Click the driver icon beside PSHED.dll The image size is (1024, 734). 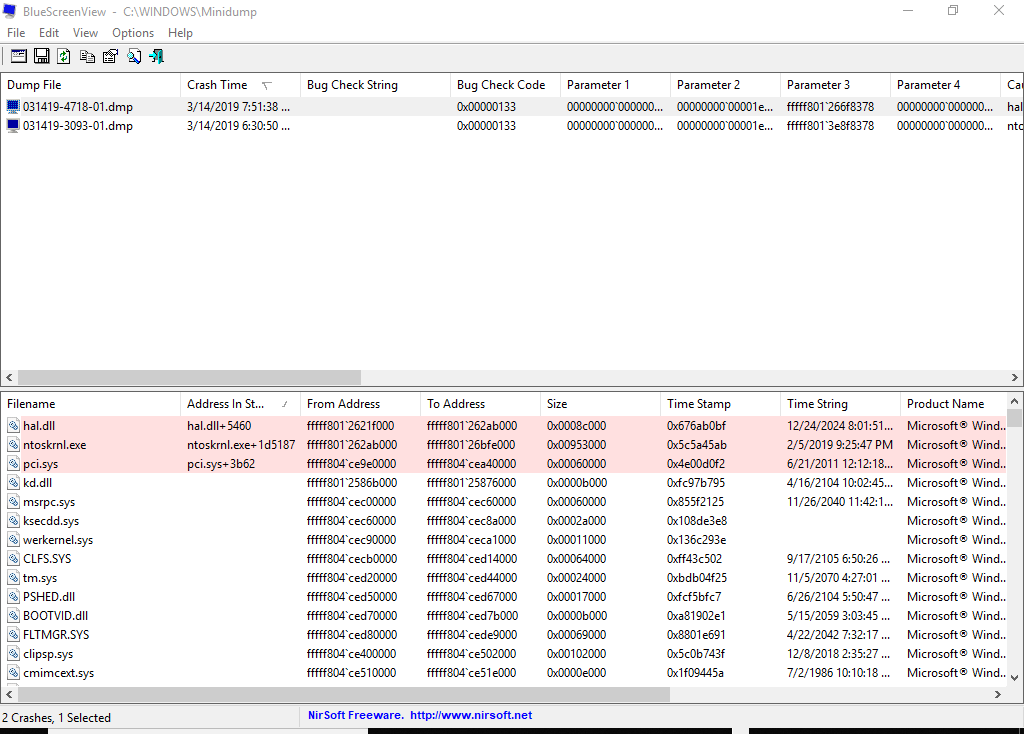click(13, 596)
